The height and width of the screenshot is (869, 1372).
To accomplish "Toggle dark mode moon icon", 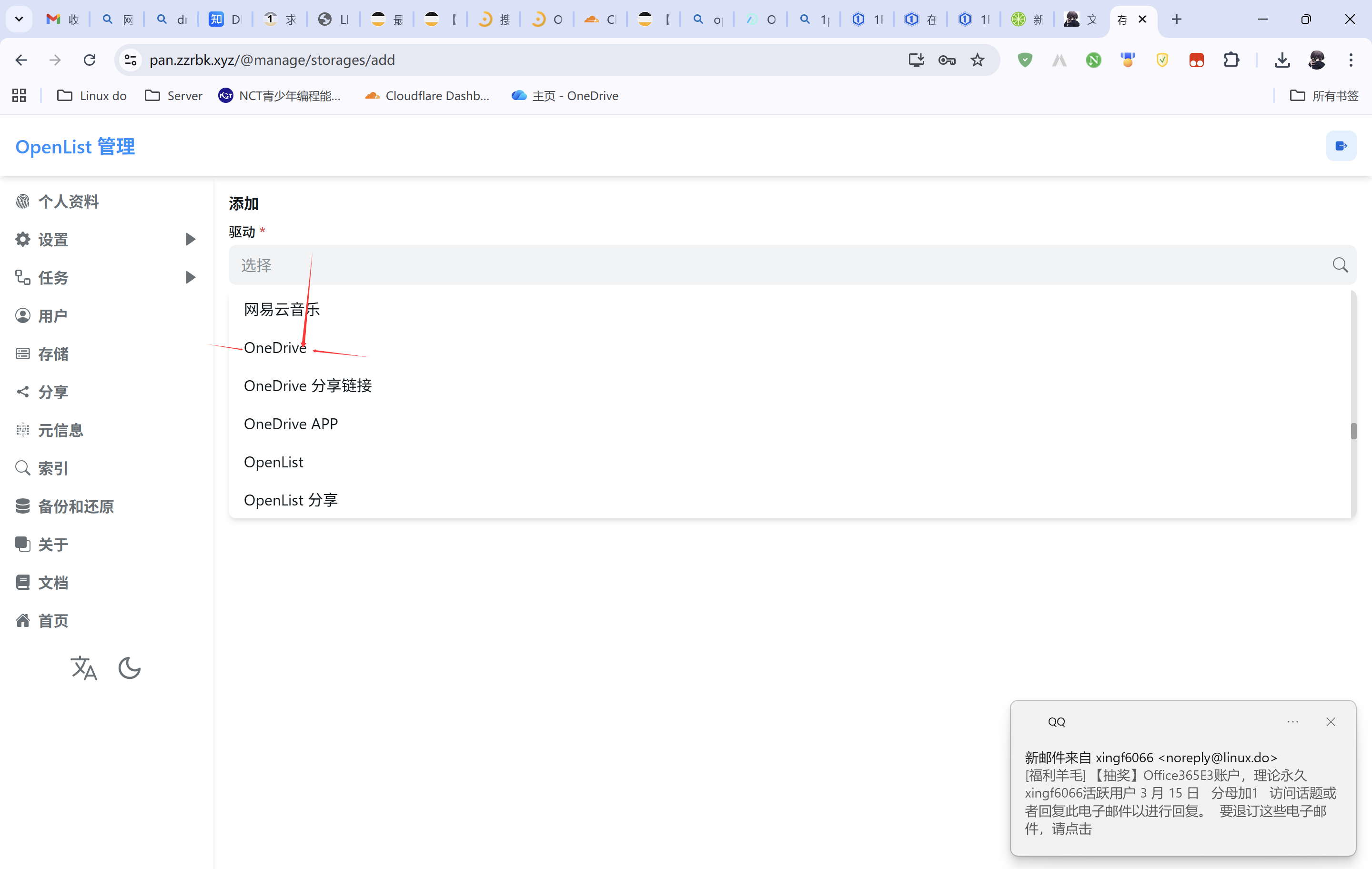I will click(129, 668).
